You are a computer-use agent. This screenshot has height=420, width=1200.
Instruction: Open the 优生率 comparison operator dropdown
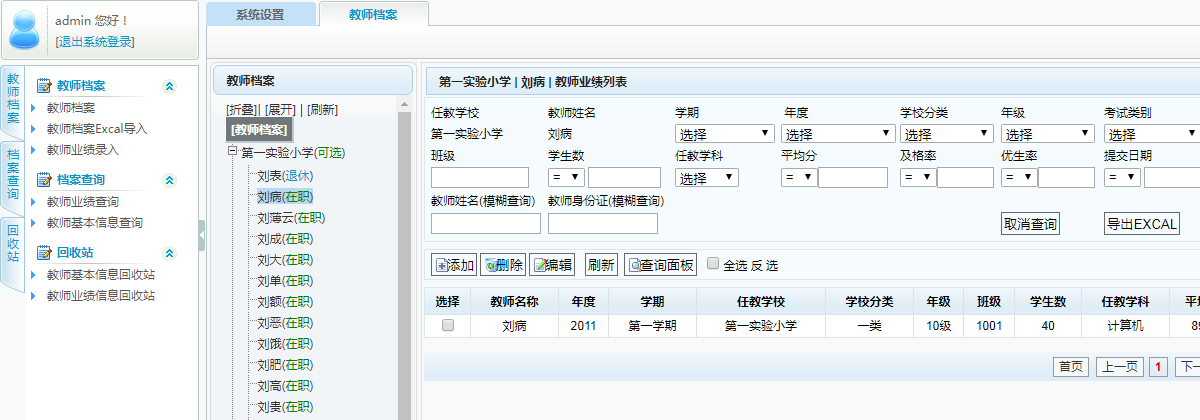[1018, 178]
